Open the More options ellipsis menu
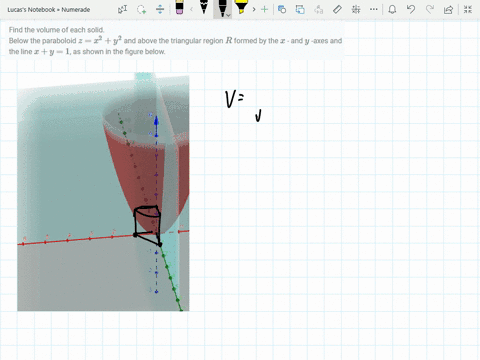480x360 pixels. point(374,9)
